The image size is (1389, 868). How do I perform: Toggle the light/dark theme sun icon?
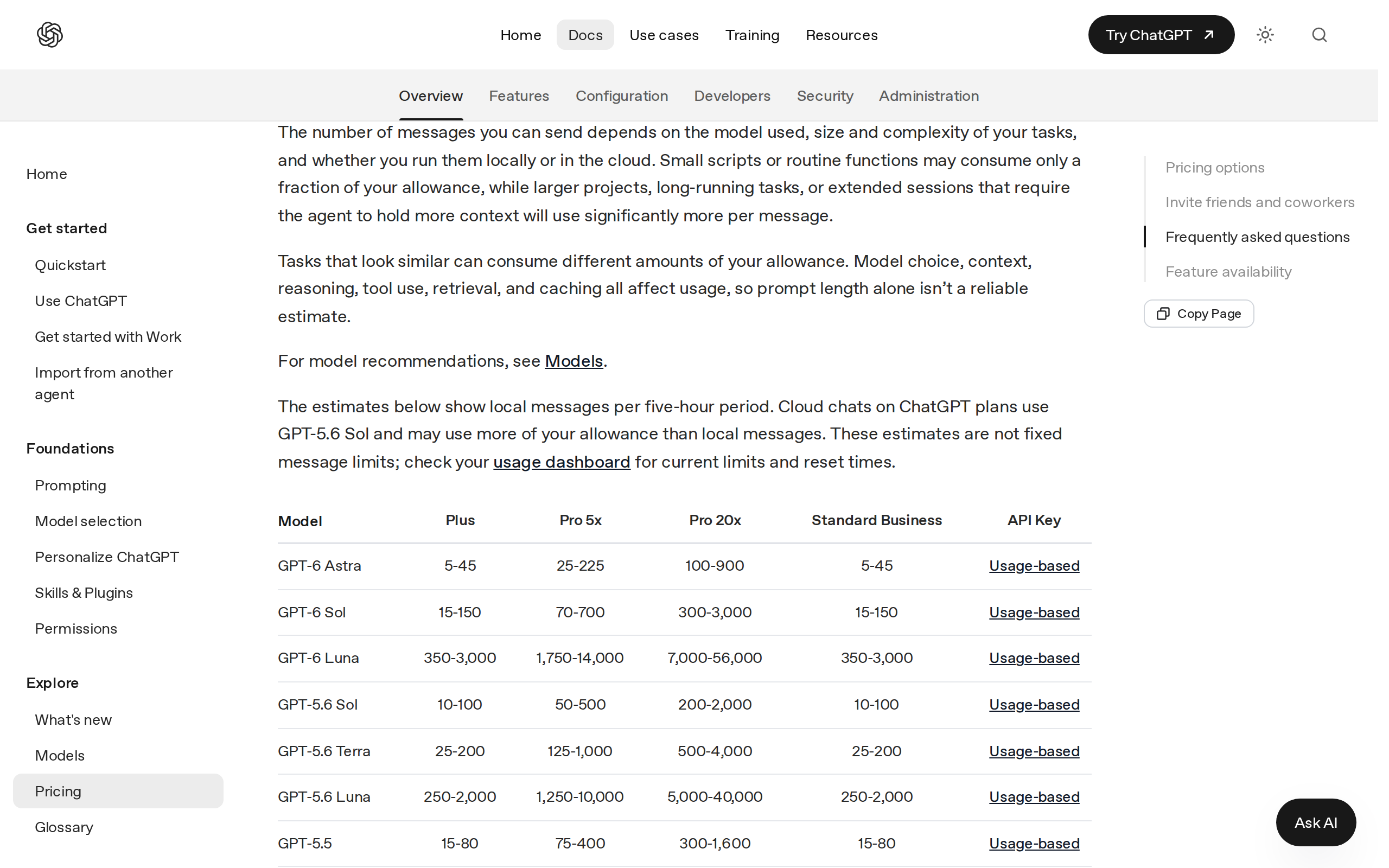(x=1265, y=34)
